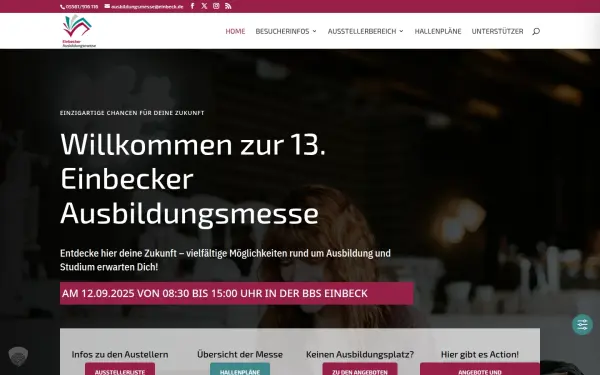
Task: Open the AUSSTELLERBEREICH menu
Action: coord(362,31)
